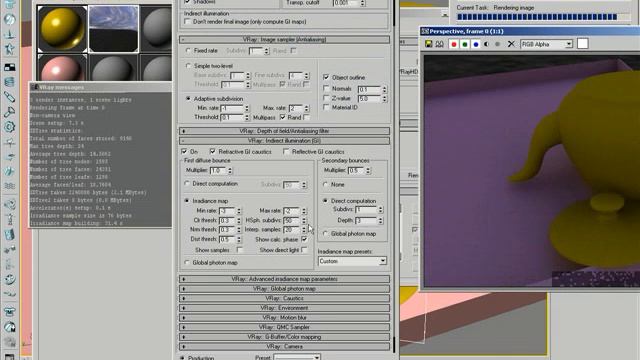Viewport: 640px width, 360px height.
Task: Expand the VRay Caustics rollout
Action: tap(284, 298)
